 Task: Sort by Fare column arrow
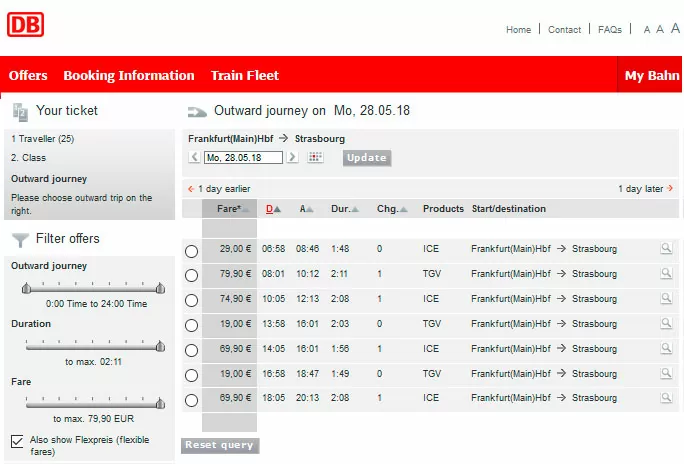pyautogui.click(x=246, y=210)
